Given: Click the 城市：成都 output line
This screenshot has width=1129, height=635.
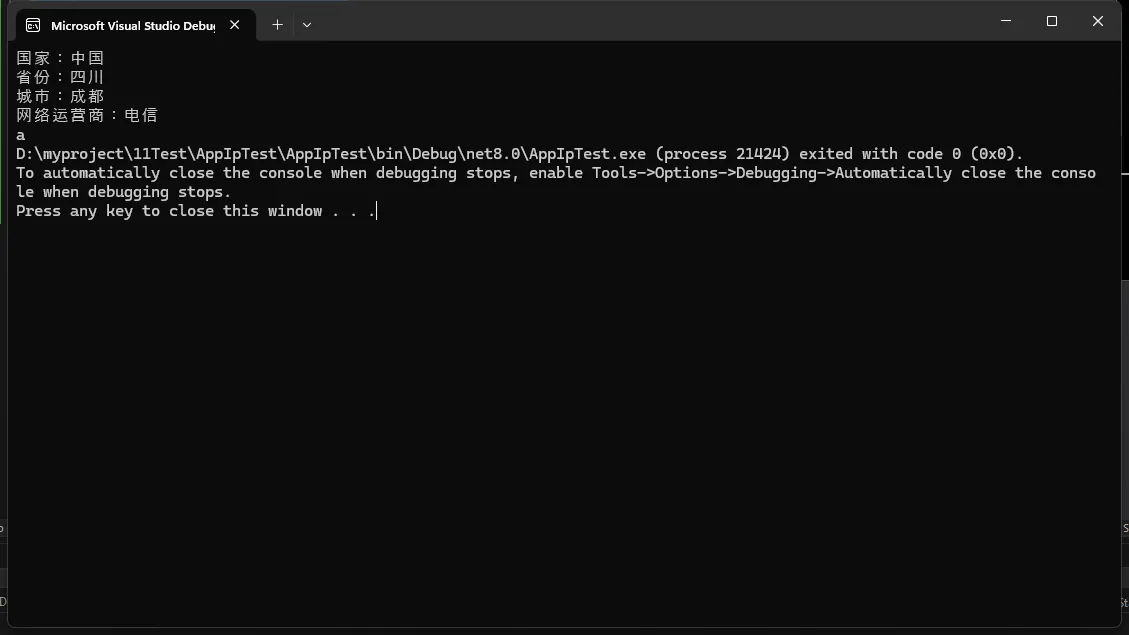Looking at the screenshot, I should click(x=60, y=96).
